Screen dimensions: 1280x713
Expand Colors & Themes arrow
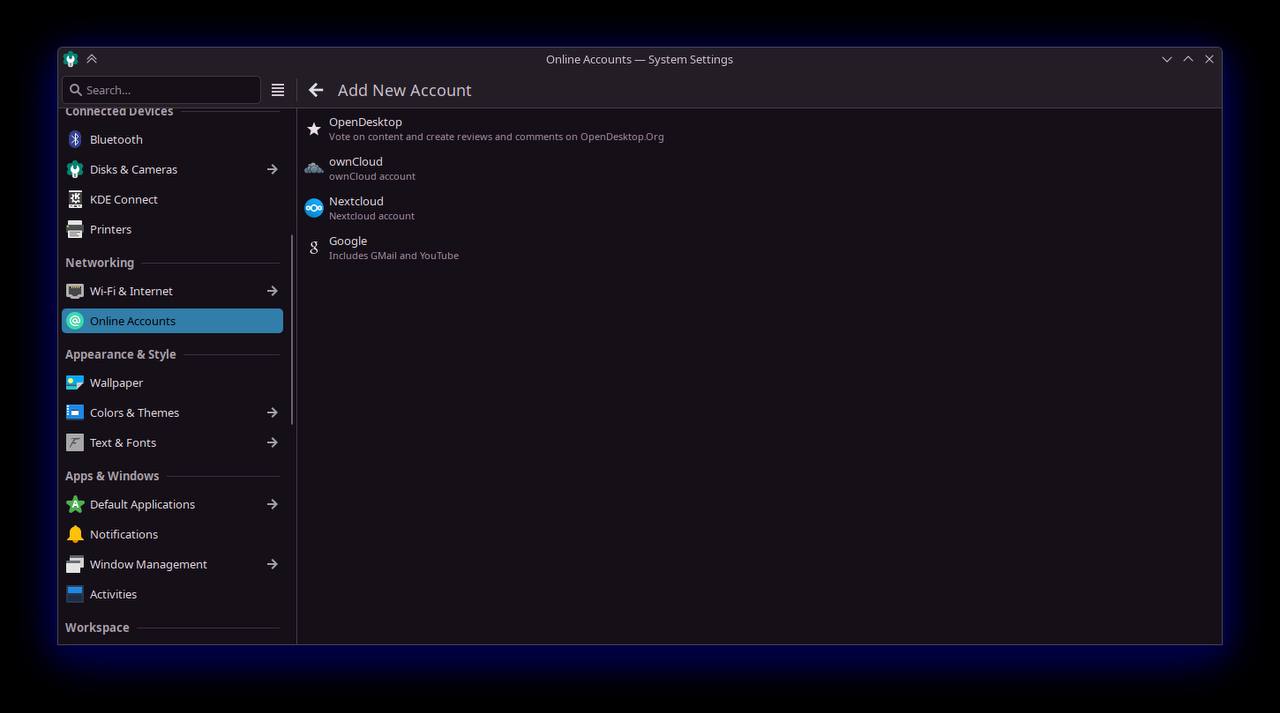pos(272,413)
